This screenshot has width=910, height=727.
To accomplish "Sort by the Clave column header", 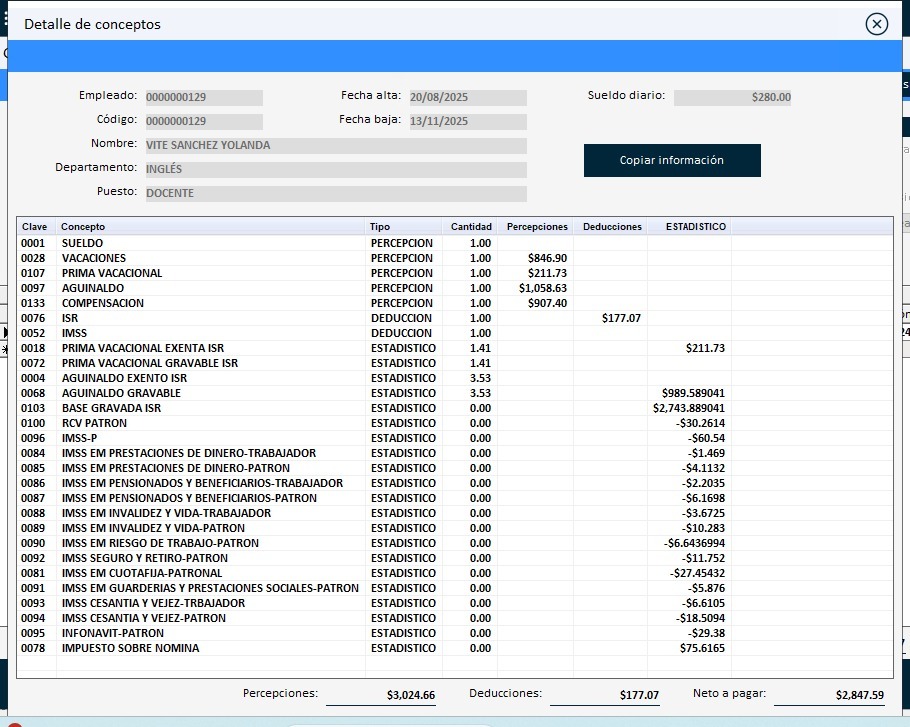I will pyautogui.click(x=35, y=227).
